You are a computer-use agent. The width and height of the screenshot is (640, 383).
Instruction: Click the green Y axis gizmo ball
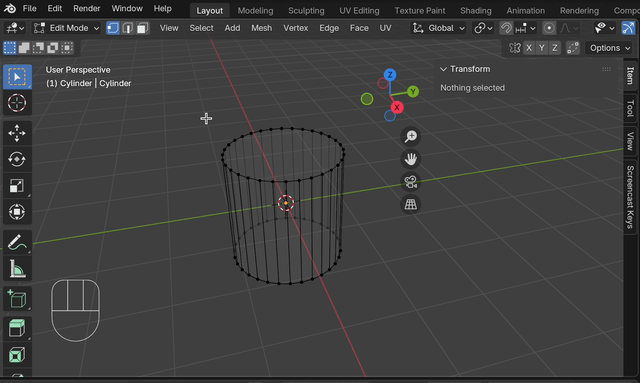[413, 91]
